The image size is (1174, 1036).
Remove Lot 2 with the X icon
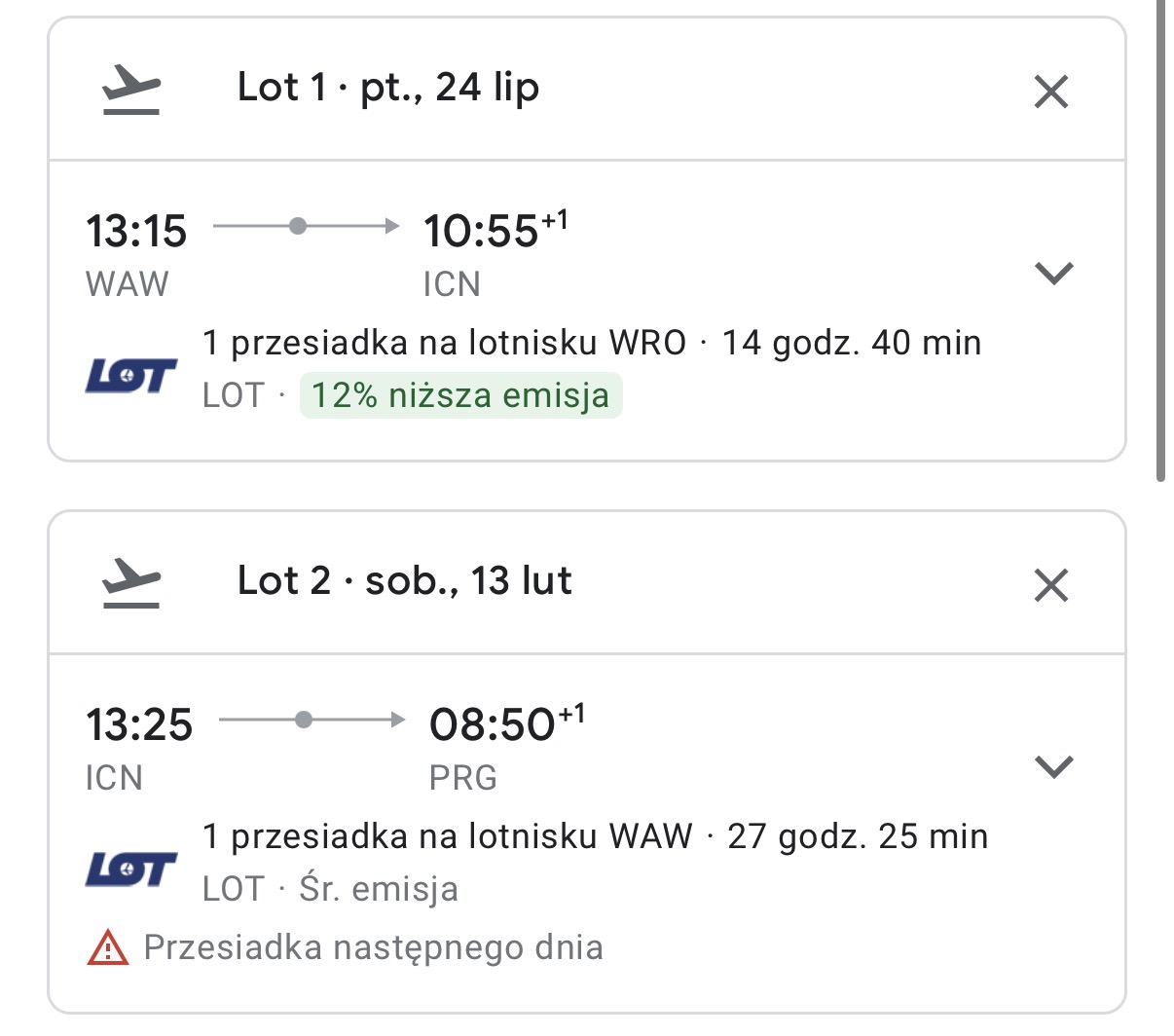pyautogui.click(x=1051, y=585)
